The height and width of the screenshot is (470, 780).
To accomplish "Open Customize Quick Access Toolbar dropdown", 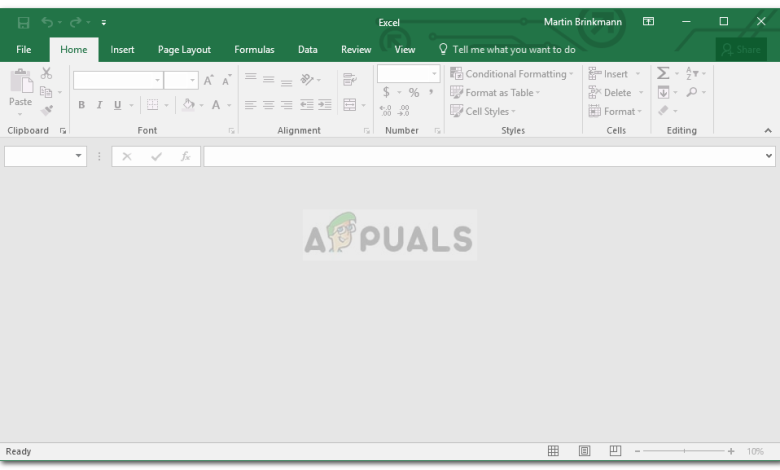I will click(x=103, y=22).
